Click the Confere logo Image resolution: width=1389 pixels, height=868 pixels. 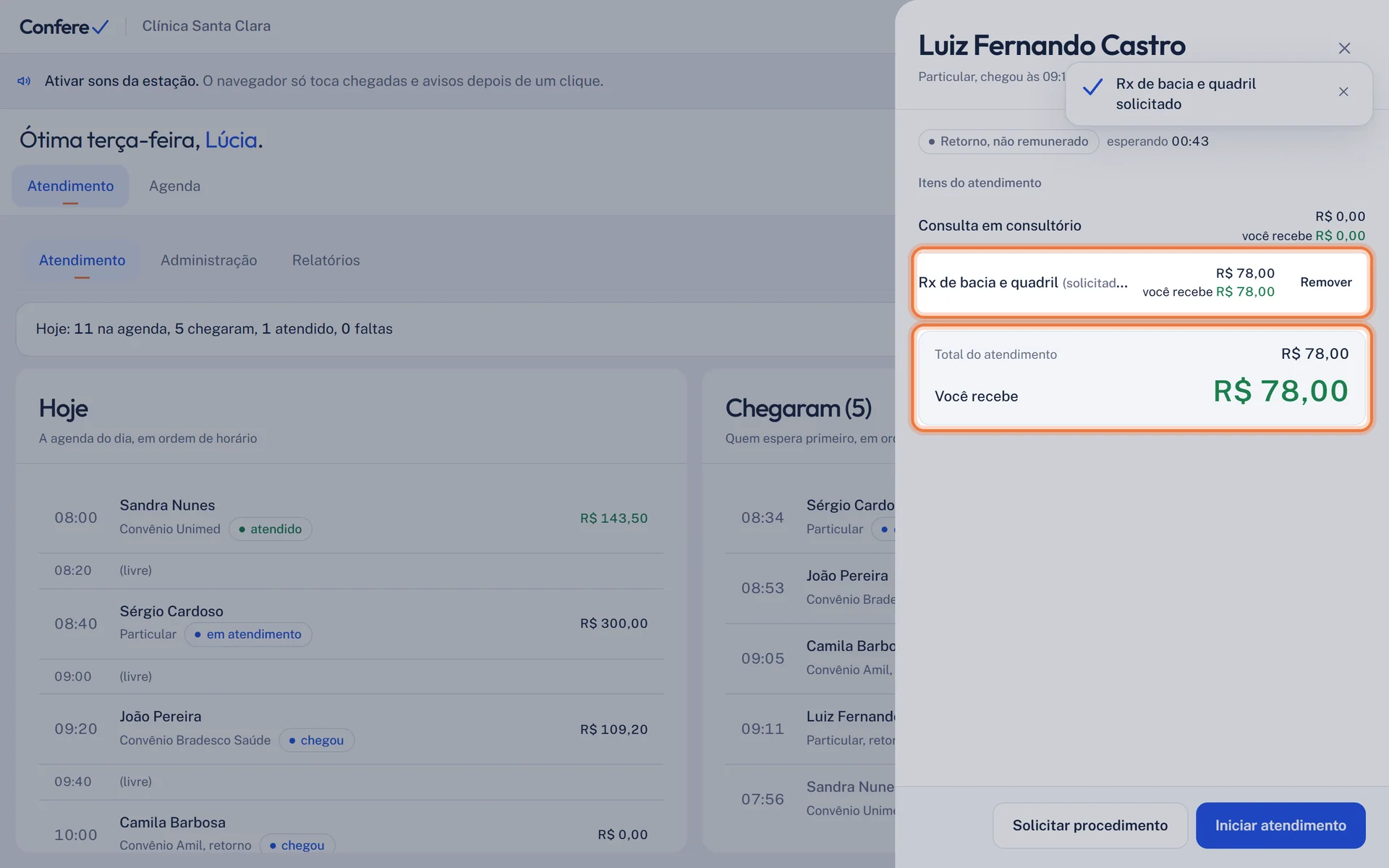pos(64,27)
